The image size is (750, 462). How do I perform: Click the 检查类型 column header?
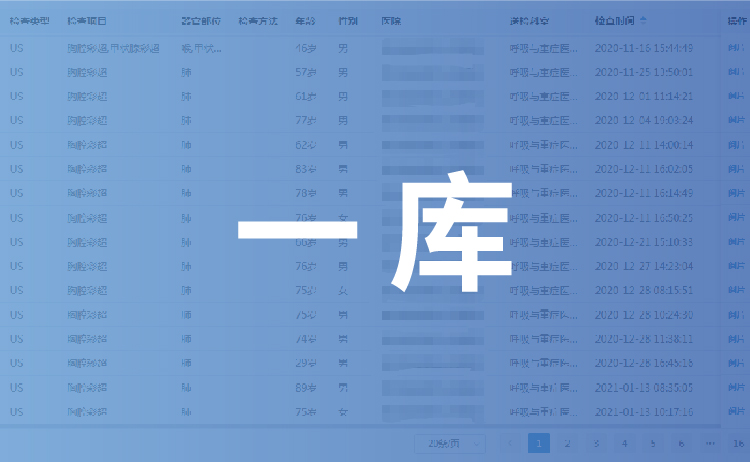coord(29,20)
